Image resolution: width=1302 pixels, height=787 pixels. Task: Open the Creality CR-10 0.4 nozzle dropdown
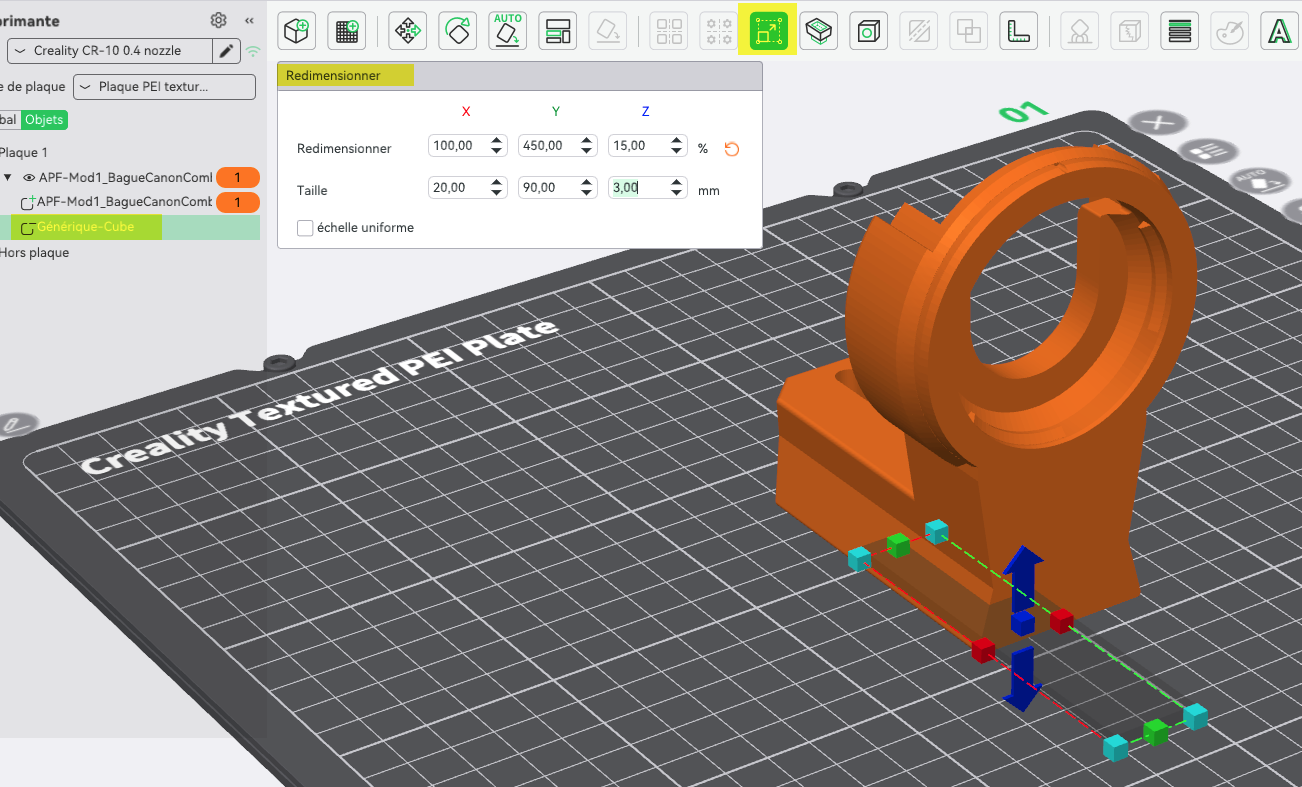point(109,51)
